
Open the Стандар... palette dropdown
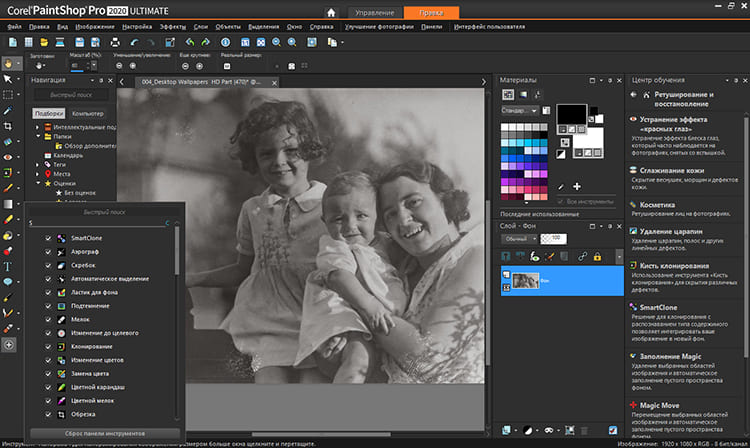(x=519, y=110)
